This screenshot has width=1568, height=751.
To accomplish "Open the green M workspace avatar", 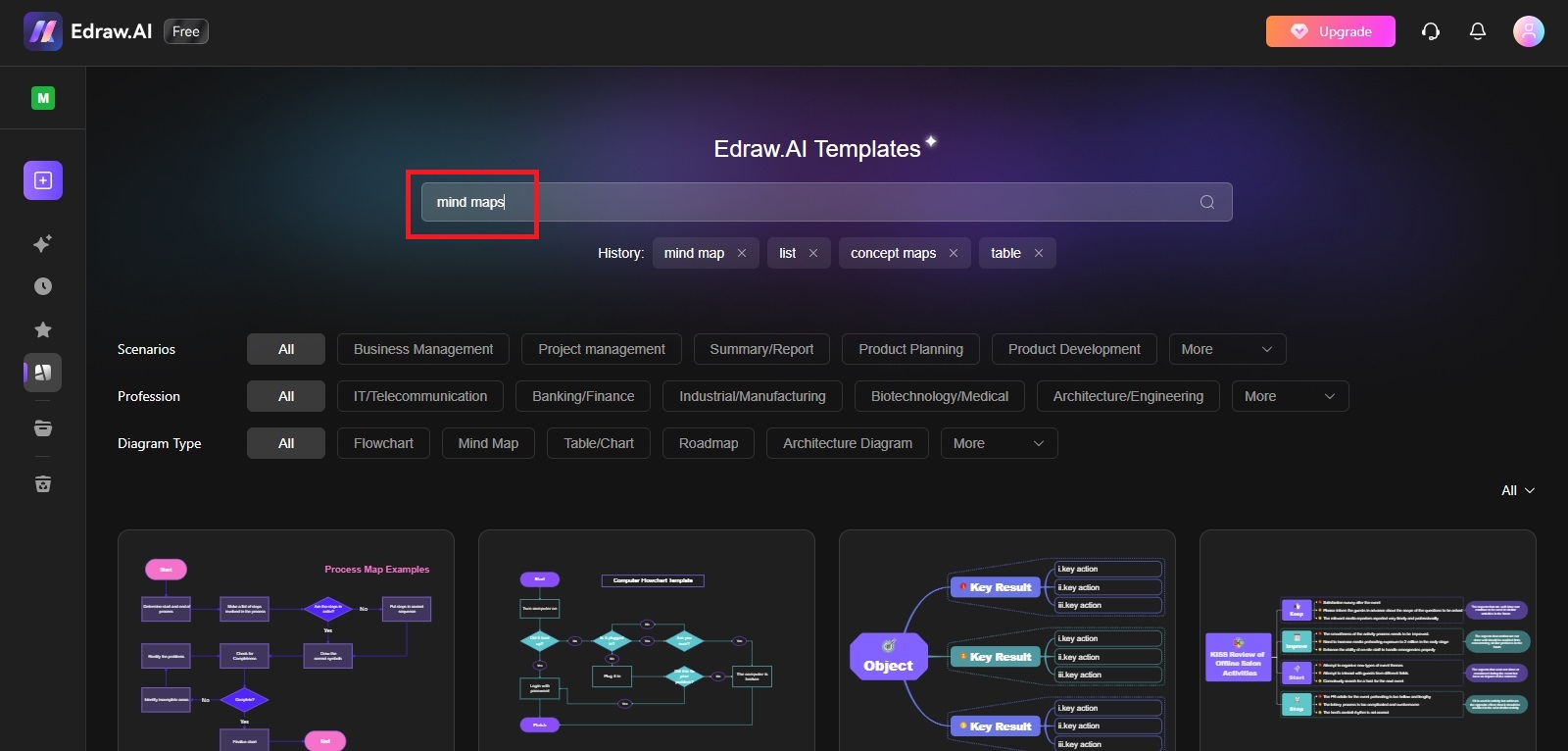I will coord(43,98).
